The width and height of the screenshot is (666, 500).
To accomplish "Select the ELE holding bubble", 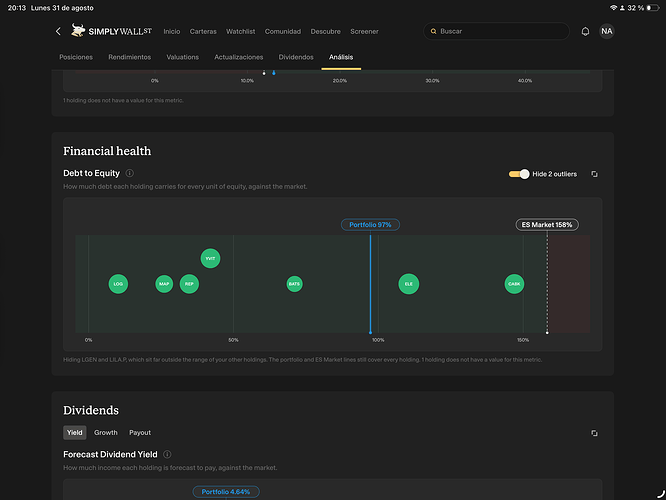I will (409, 284).
